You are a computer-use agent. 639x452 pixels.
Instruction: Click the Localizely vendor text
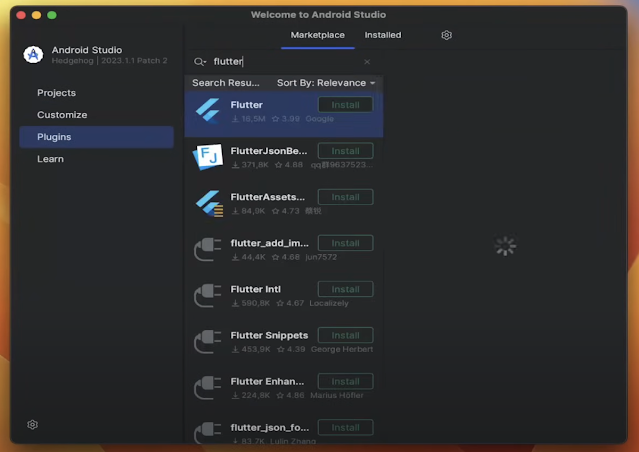tap(329, 303)
